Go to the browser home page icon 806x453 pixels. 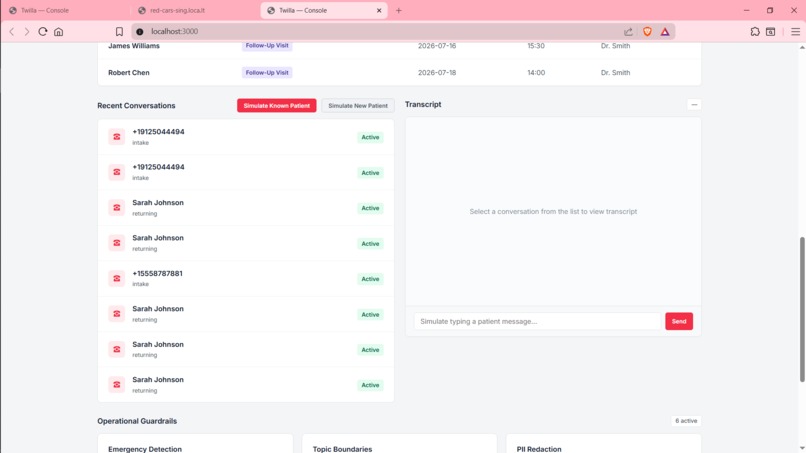click(x=59, y=32)
